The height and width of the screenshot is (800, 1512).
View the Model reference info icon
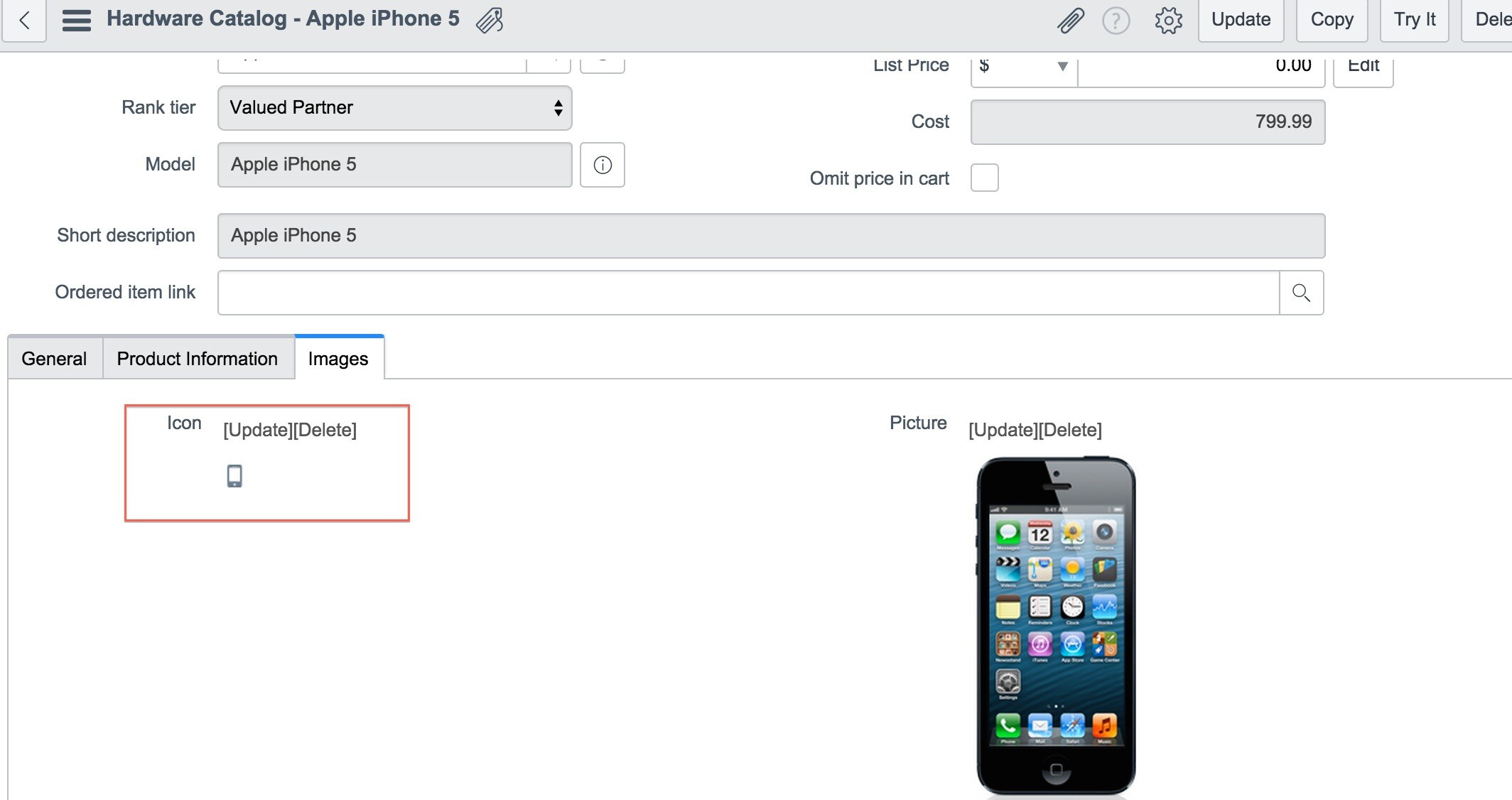tap(603, 165)
